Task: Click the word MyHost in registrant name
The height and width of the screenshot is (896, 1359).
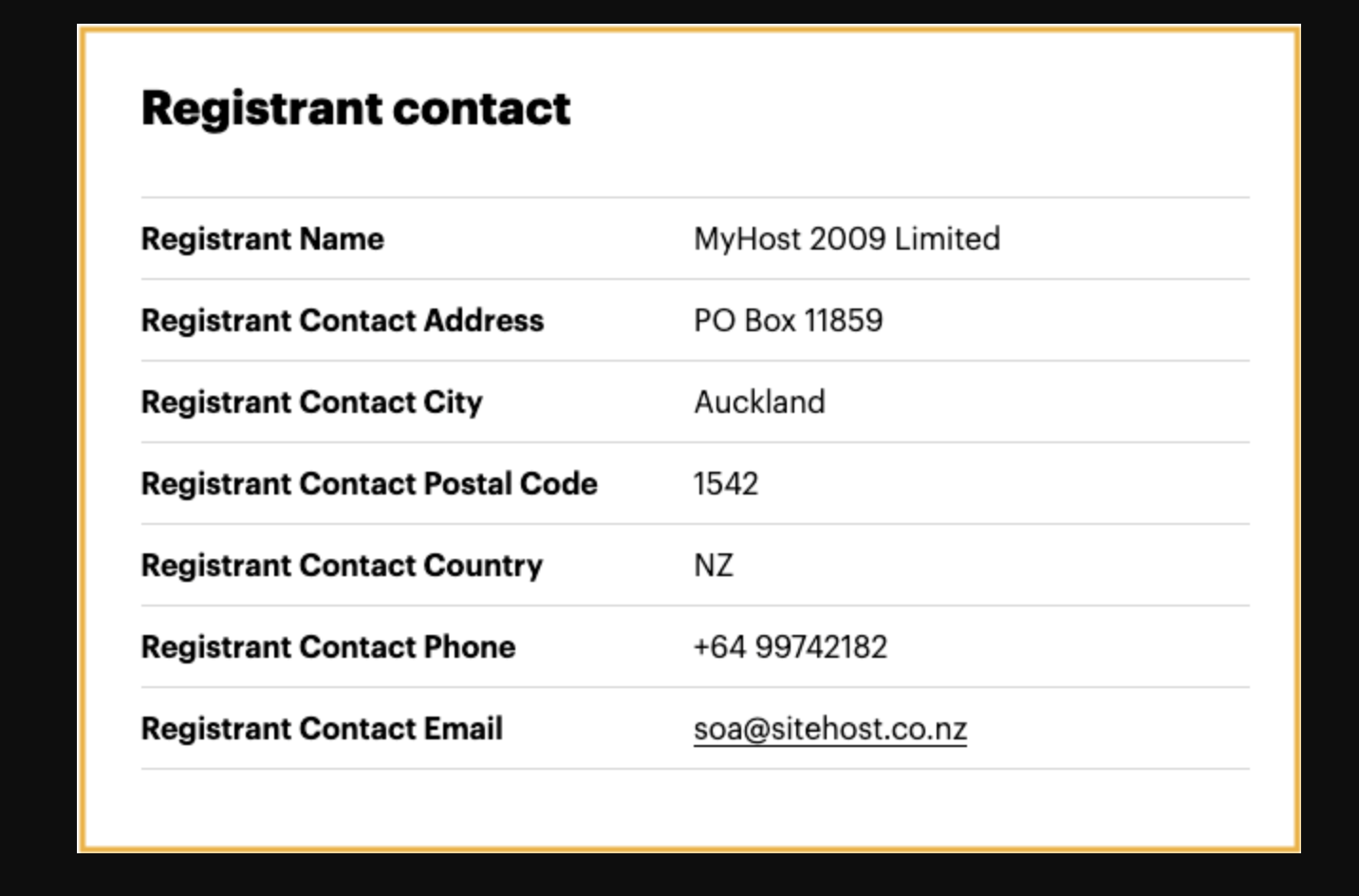Action: pyautogui.click(x=748, y=239)
